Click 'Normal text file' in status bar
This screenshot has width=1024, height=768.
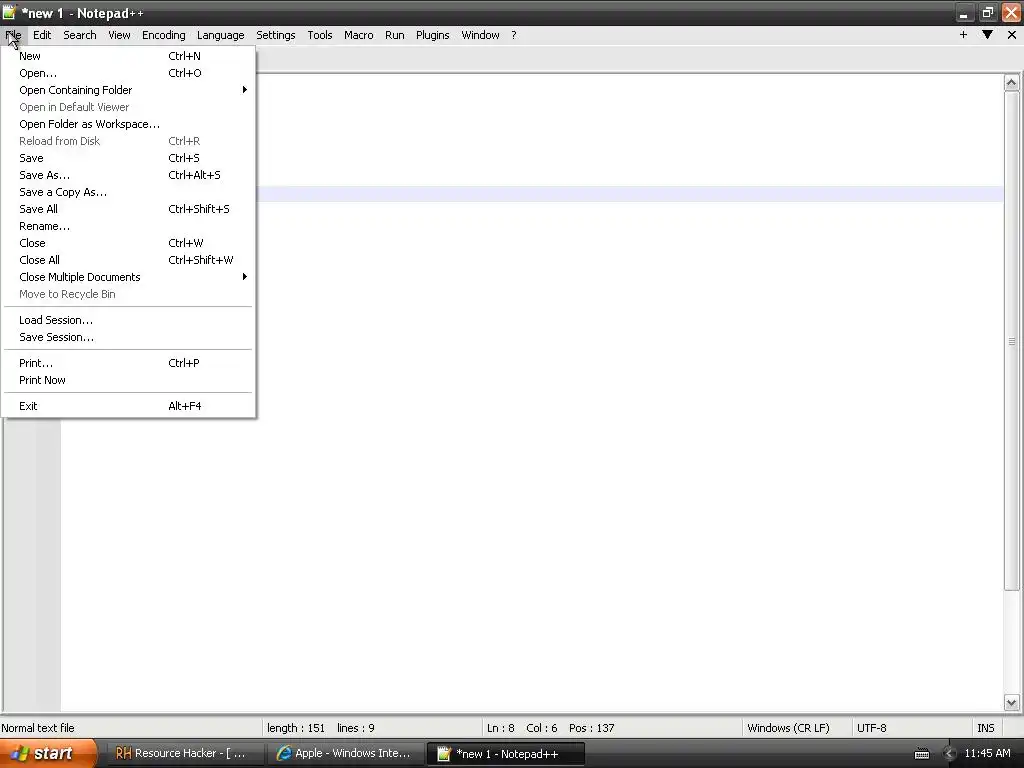[x=38, y=728]
